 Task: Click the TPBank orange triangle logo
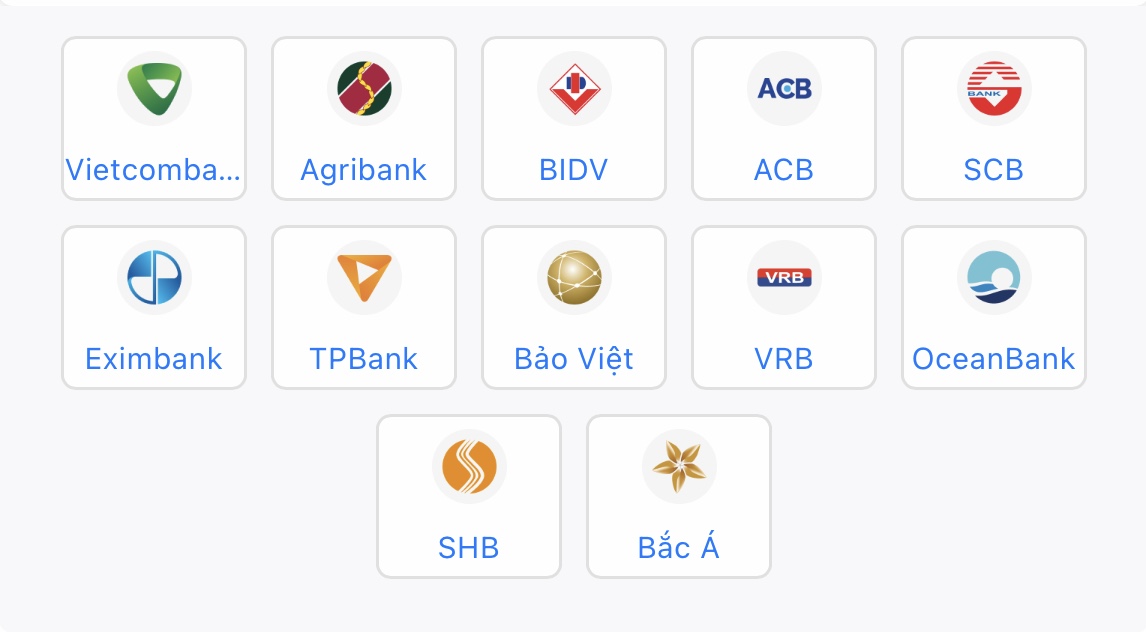(364, 277)
